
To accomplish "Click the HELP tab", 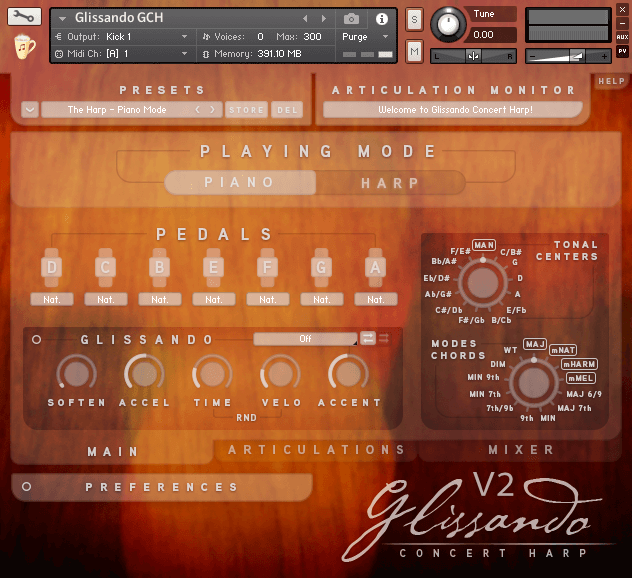I will (x=611, y=81).
